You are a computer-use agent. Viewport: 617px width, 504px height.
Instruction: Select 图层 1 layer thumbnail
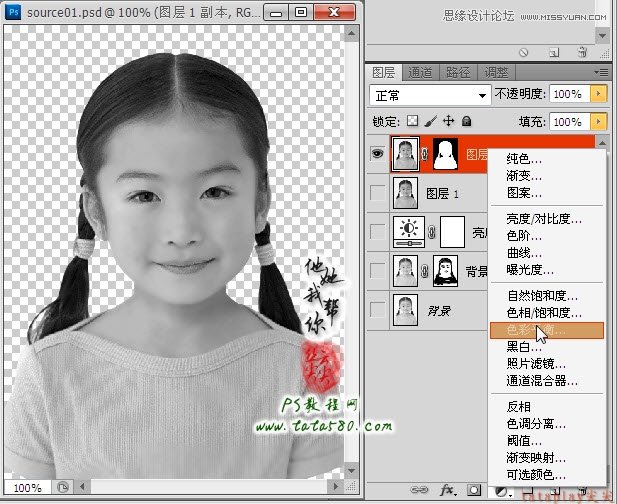[405, 193]
